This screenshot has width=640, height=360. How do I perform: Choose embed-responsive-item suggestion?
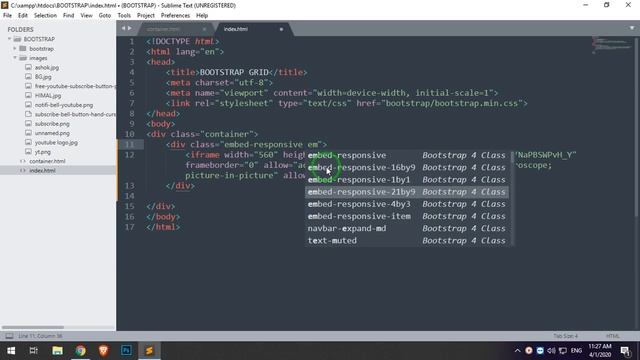coord(407,216)
